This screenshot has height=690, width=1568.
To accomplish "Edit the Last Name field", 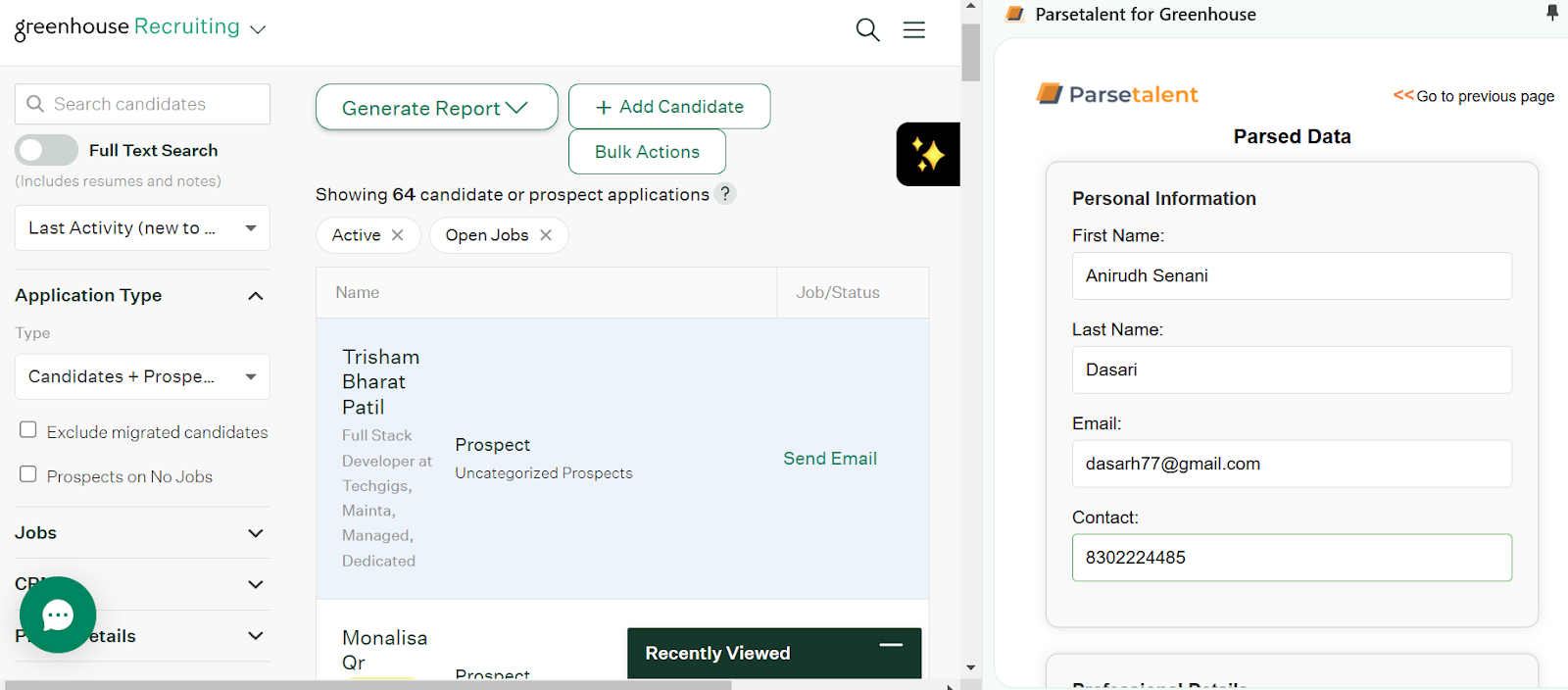I will pyautogui.click(x=1292, y=370).
